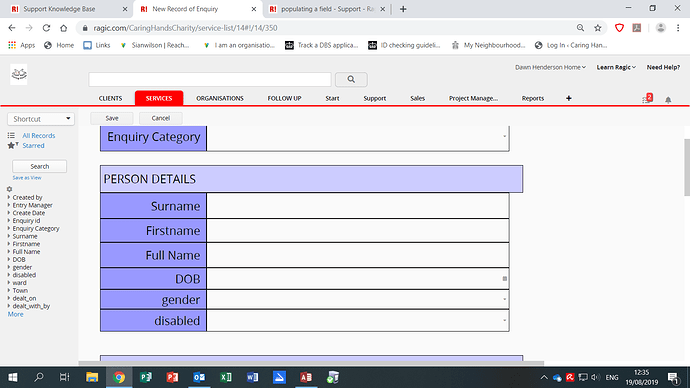Go to browser home page icon
This screenshot has width=690, height=388.
[64, 28]
